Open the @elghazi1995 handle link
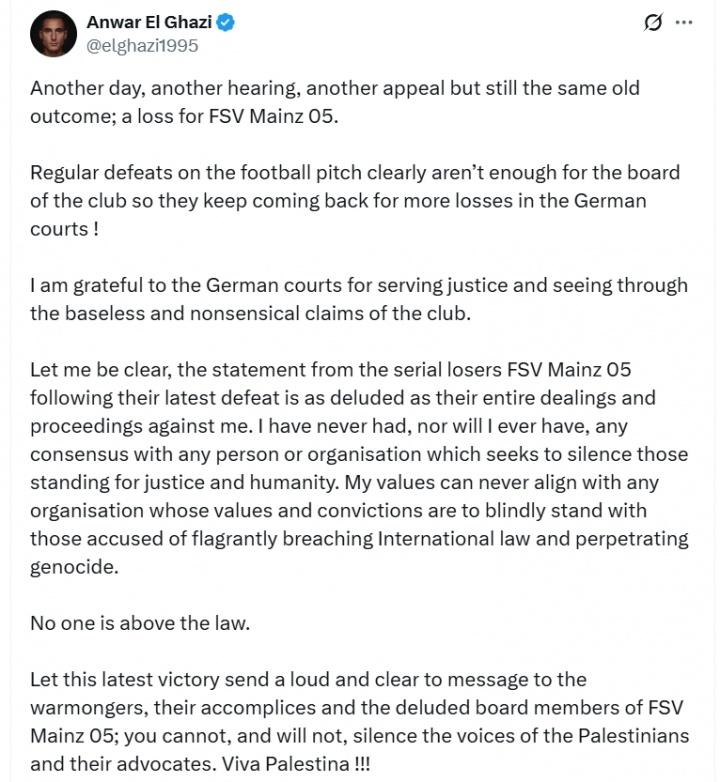Image resolution: width=720 pixels, height=782 pixels. tap(143, 45)
